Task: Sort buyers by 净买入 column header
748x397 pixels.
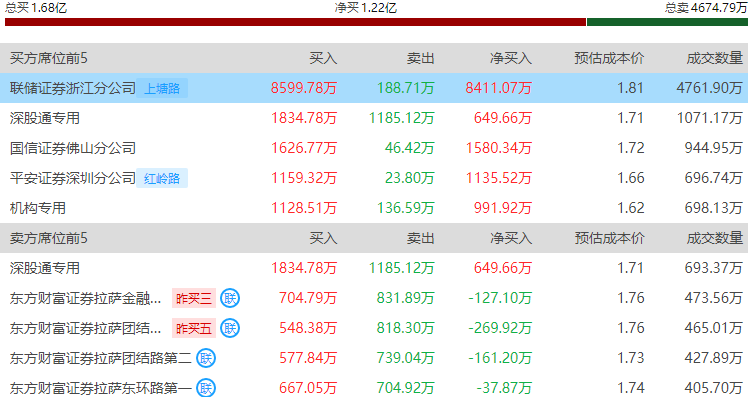Action: pos(511,58)
